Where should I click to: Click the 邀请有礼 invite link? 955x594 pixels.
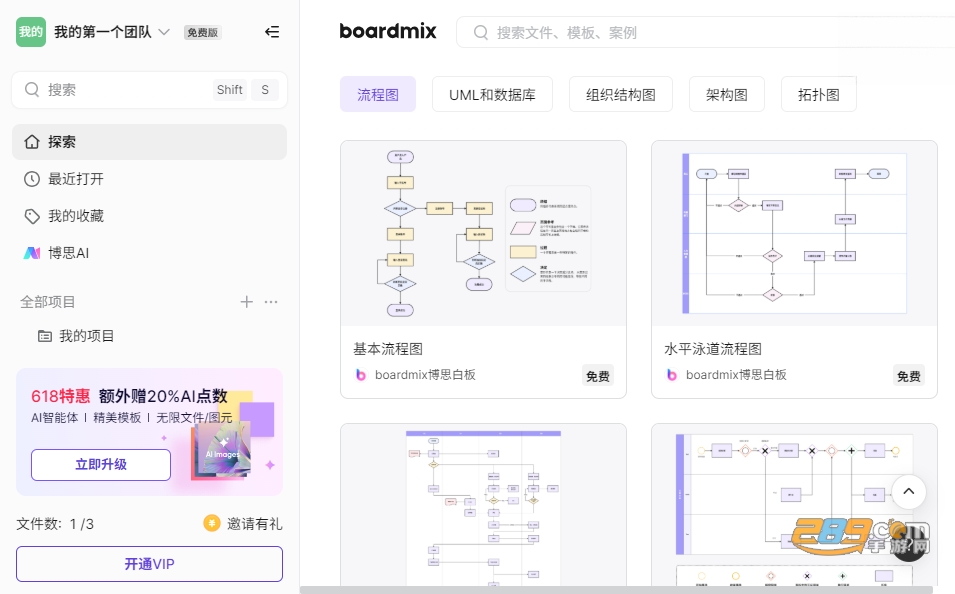[255, 524]
